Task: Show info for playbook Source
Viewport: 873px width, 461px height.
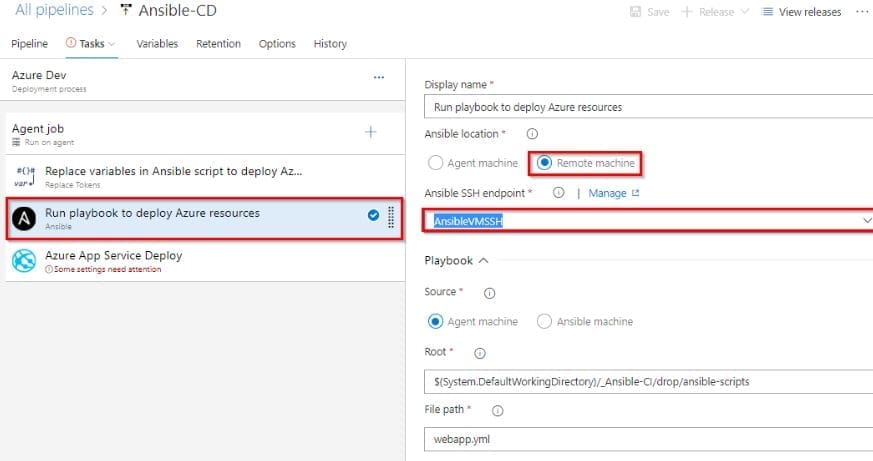Action: coord(489,293)
